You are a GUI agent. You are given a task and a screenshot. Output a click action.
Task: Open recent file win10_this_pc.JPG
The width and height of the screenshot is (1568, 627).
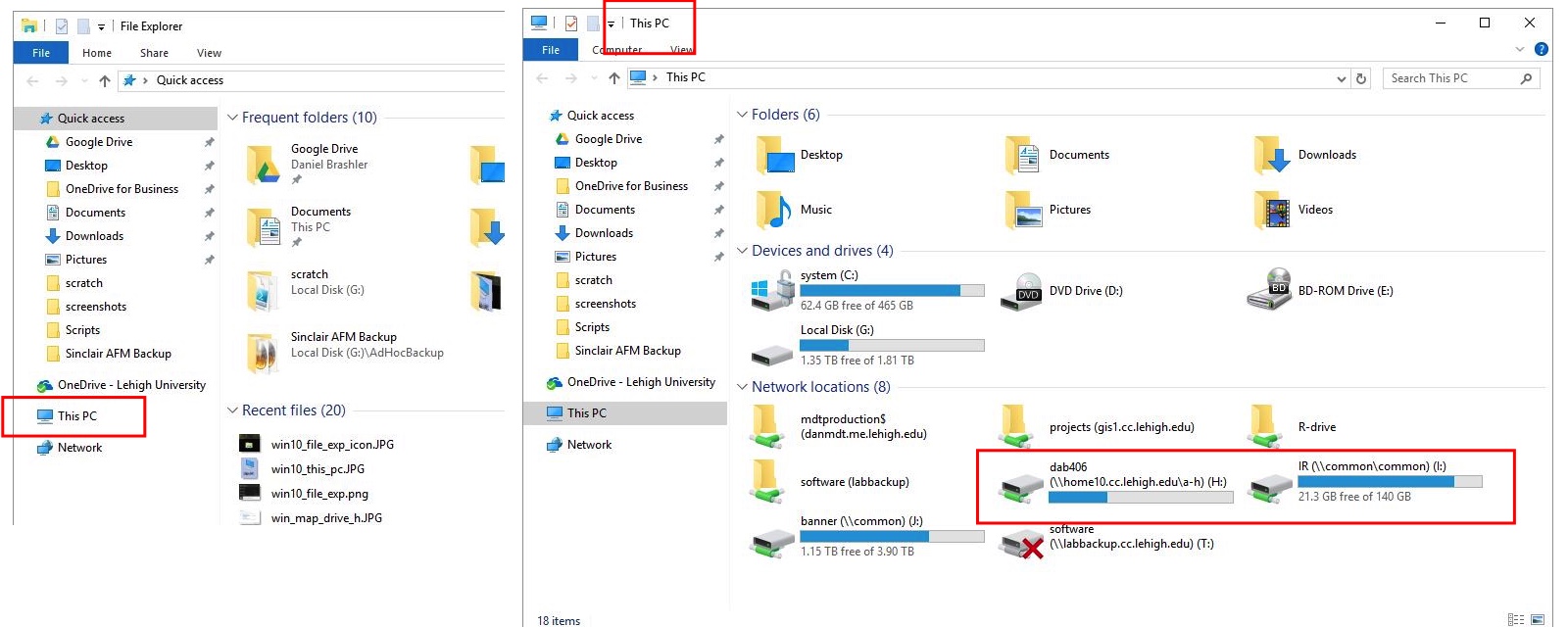click(x=318, y=469)
